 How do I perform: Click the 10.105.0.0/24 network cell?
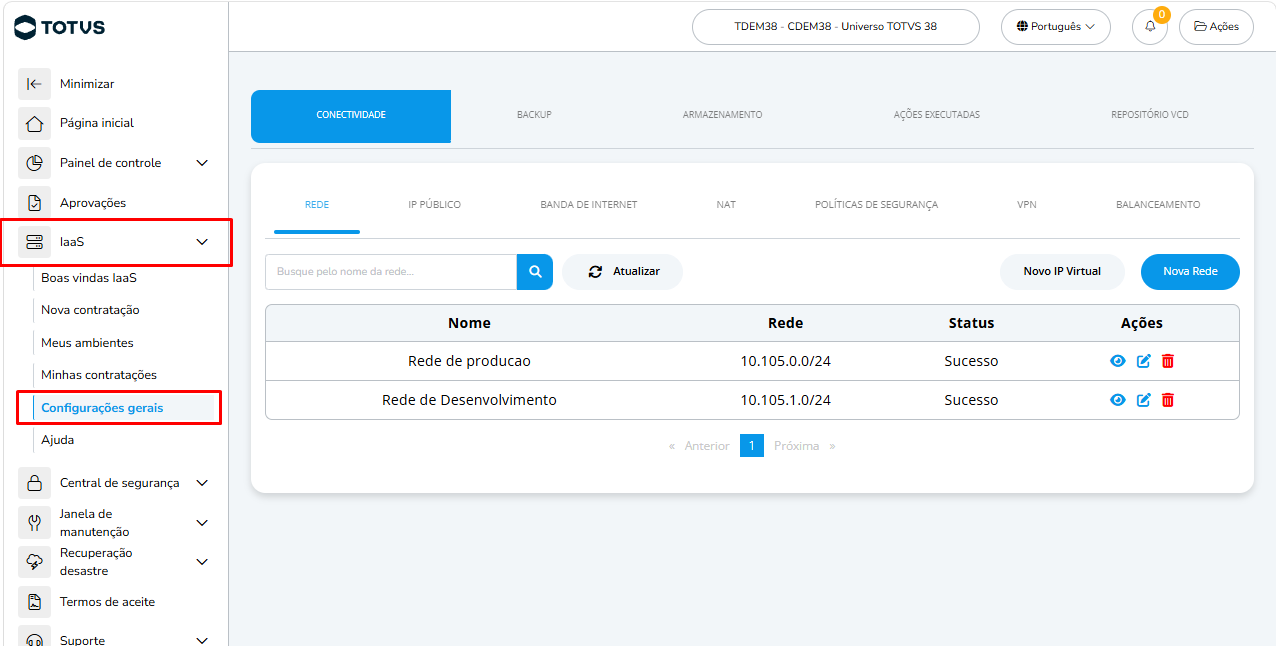[x=786, y=361]
